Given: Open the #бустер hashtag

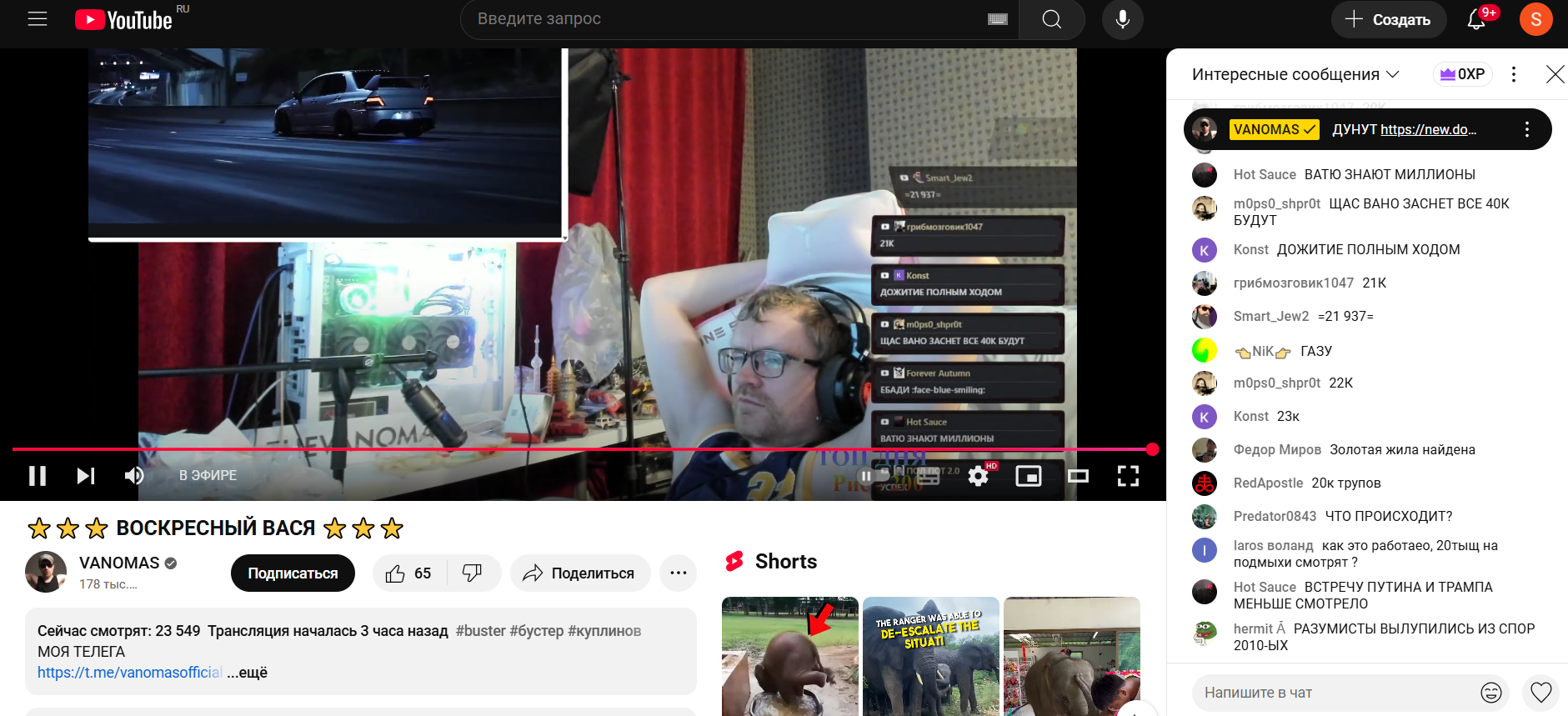Looking at the screenshot, I should [x=537, y=631].
